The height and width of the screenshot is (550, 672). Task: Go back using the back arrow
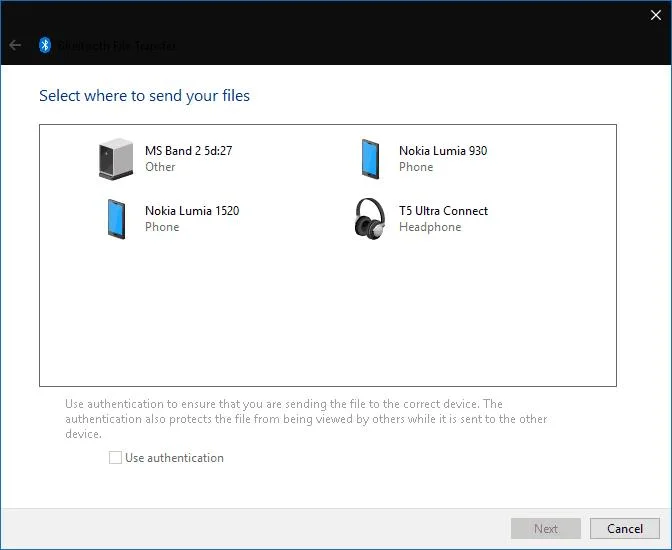(x=15, y=45)
